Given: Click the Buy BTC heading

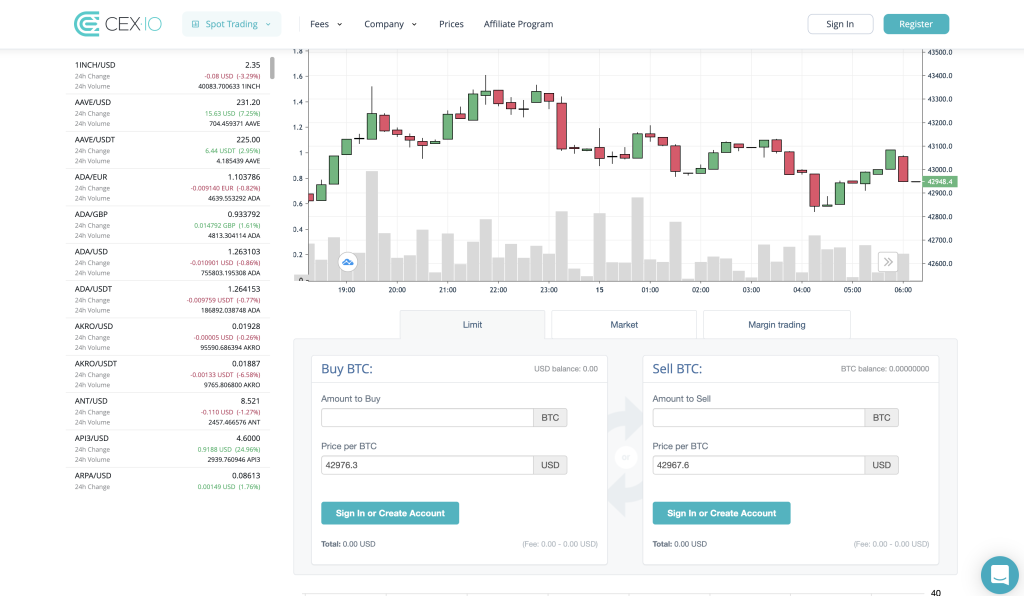Looking at the screenshot, I should (x=347, y=369).
